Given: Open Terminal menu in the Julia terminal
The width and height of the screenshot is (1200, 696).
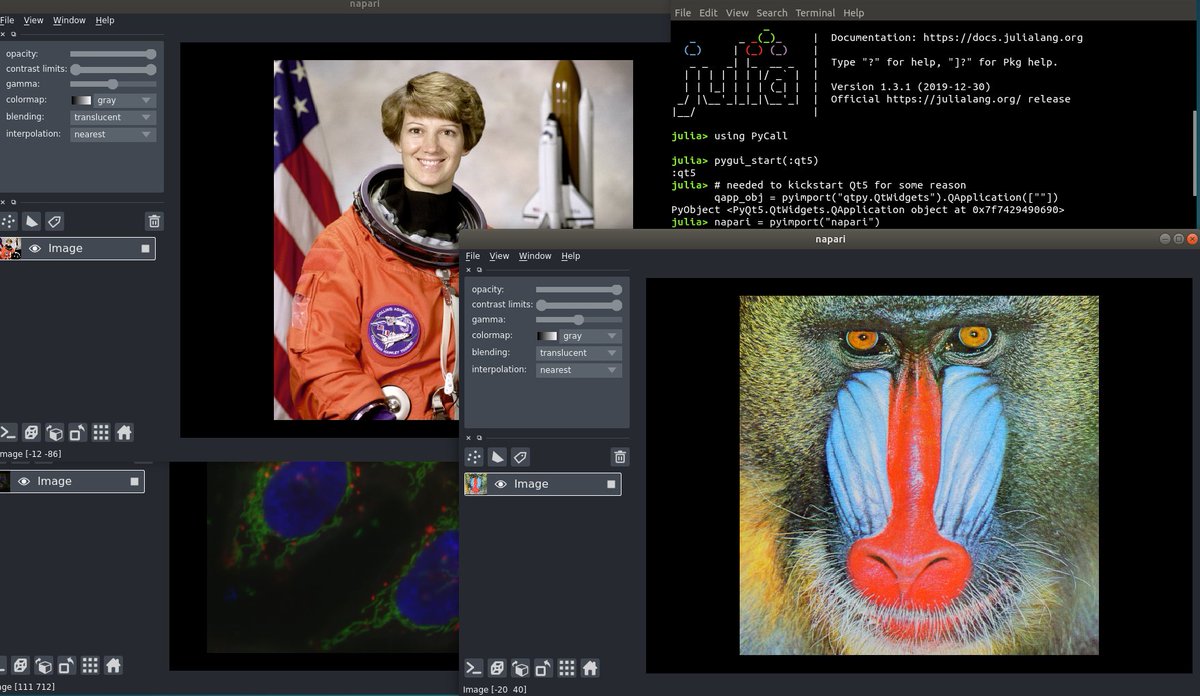Looking at the screenshot, I should (x=816, y=13).
